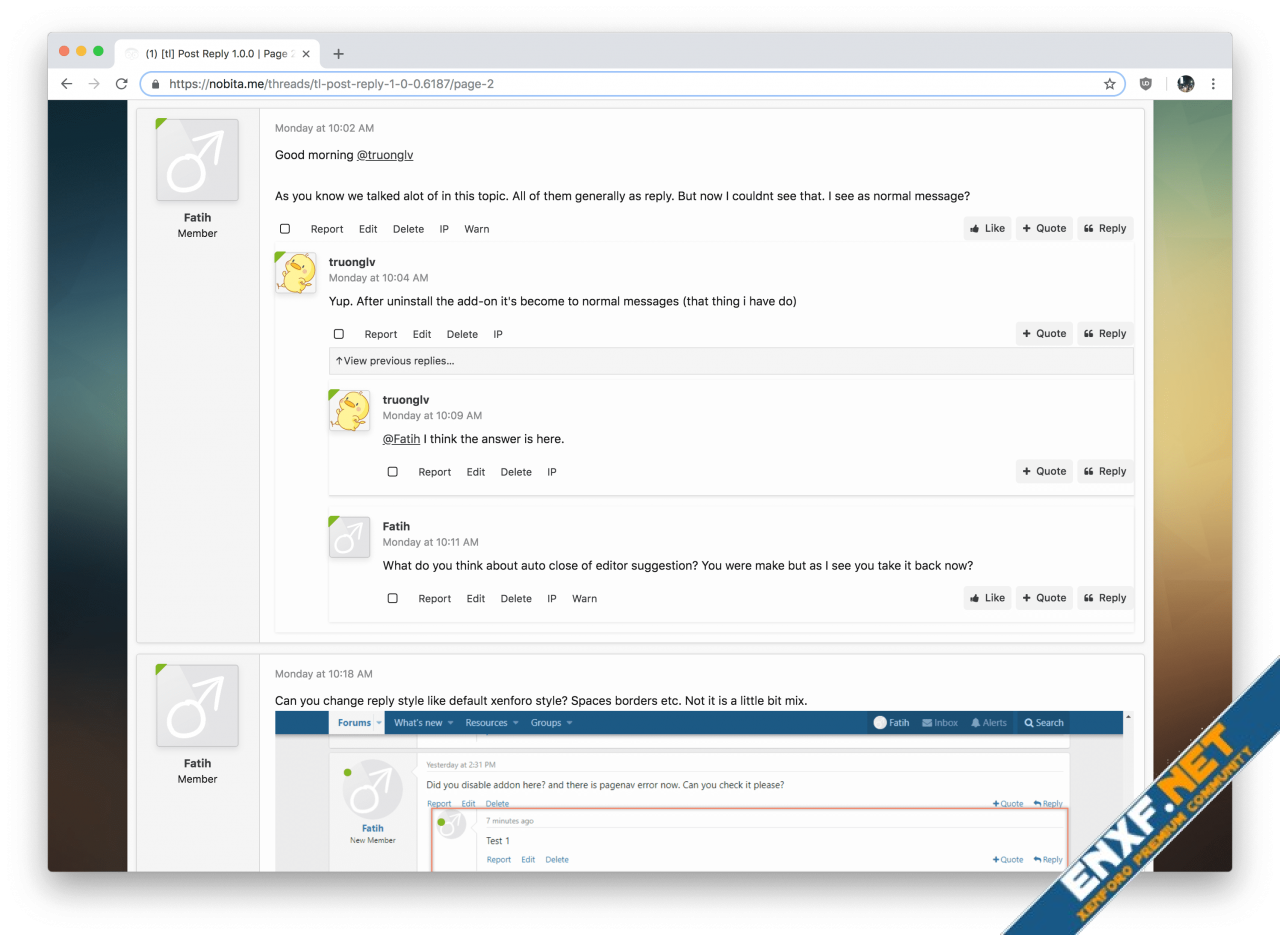Open Fatih username under 10:02 AM avatar
This screenshot has width=1280, height=935.
click(x=197, y=217)
